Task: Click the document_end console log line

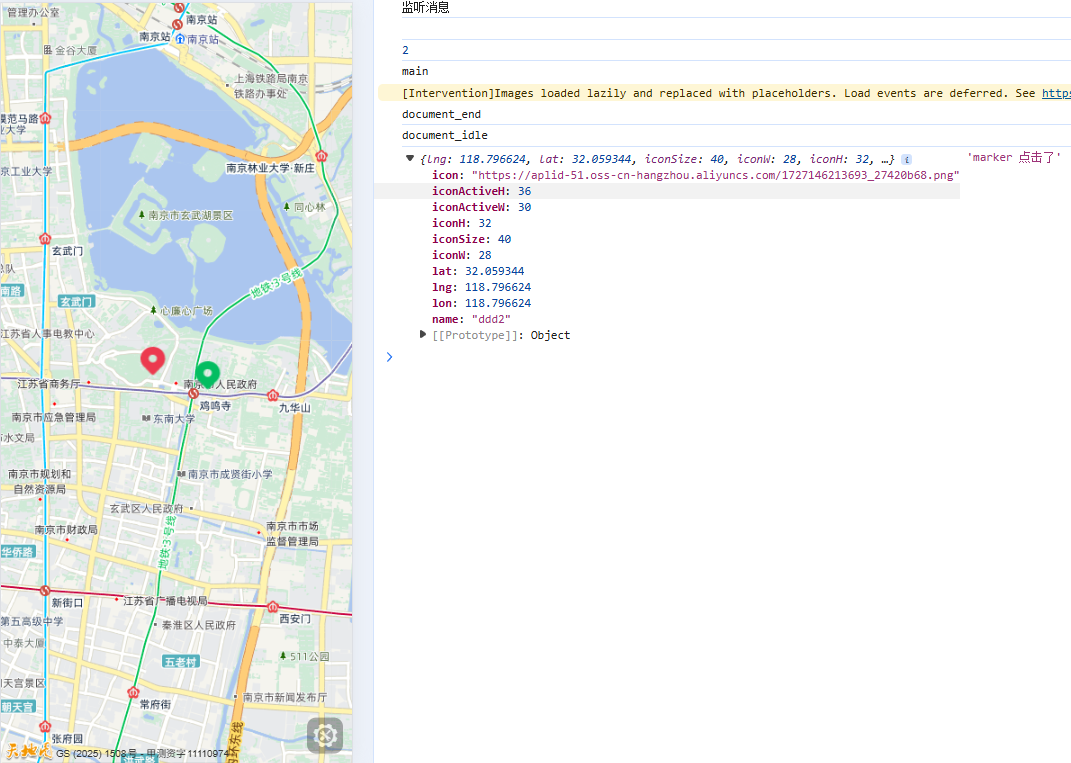Action: [x=441, y=114]
